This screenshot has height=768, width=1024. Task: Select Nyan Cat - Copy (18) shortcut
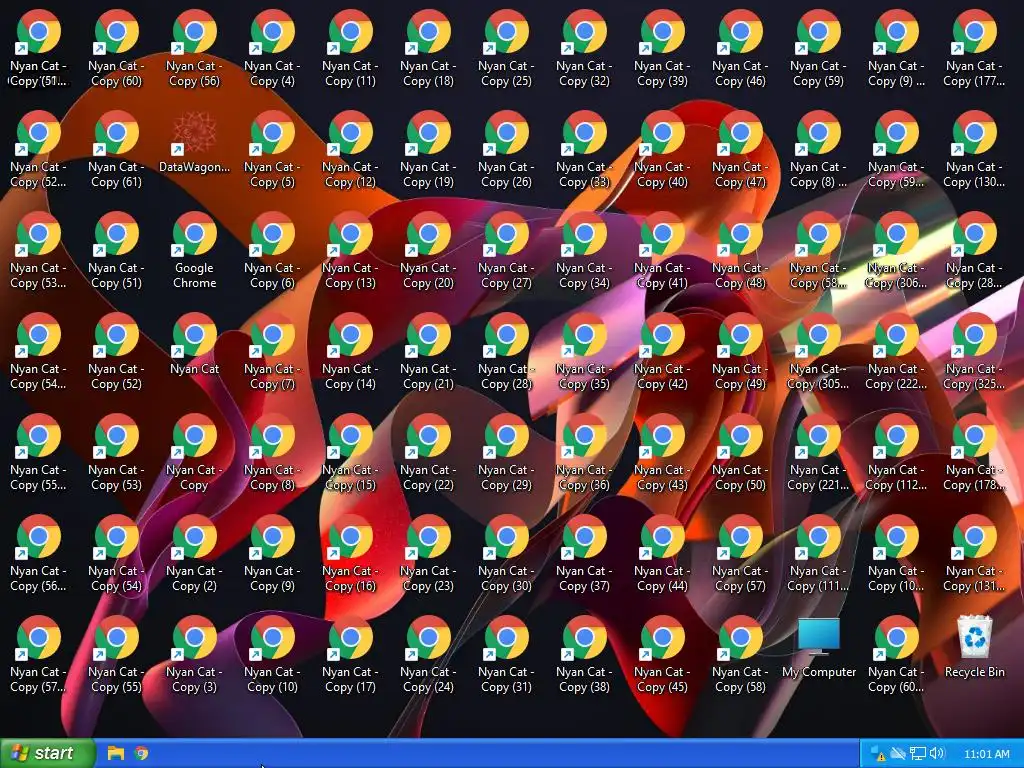tap(428, 49)
